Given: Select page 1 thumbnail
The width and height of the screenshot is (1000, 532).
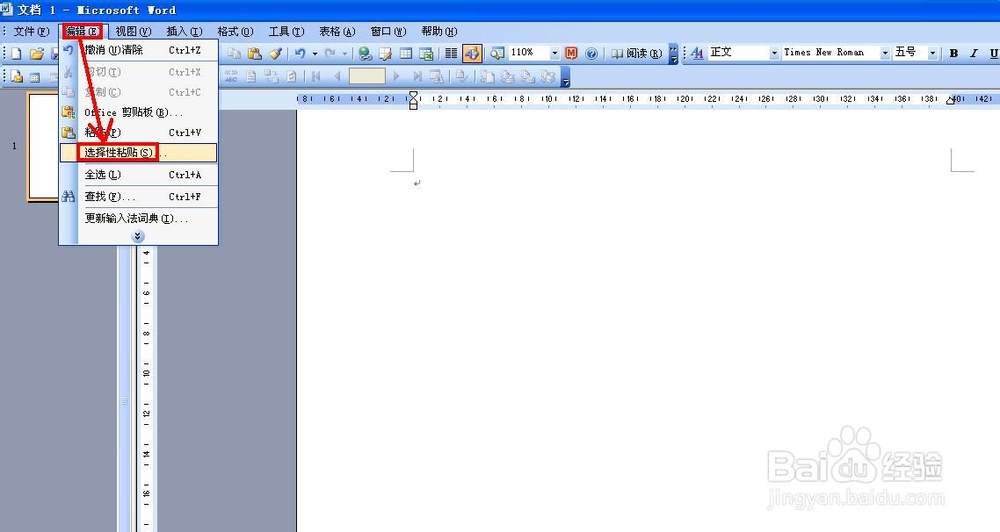Looking at the screenshot, I should click(43, 147).
